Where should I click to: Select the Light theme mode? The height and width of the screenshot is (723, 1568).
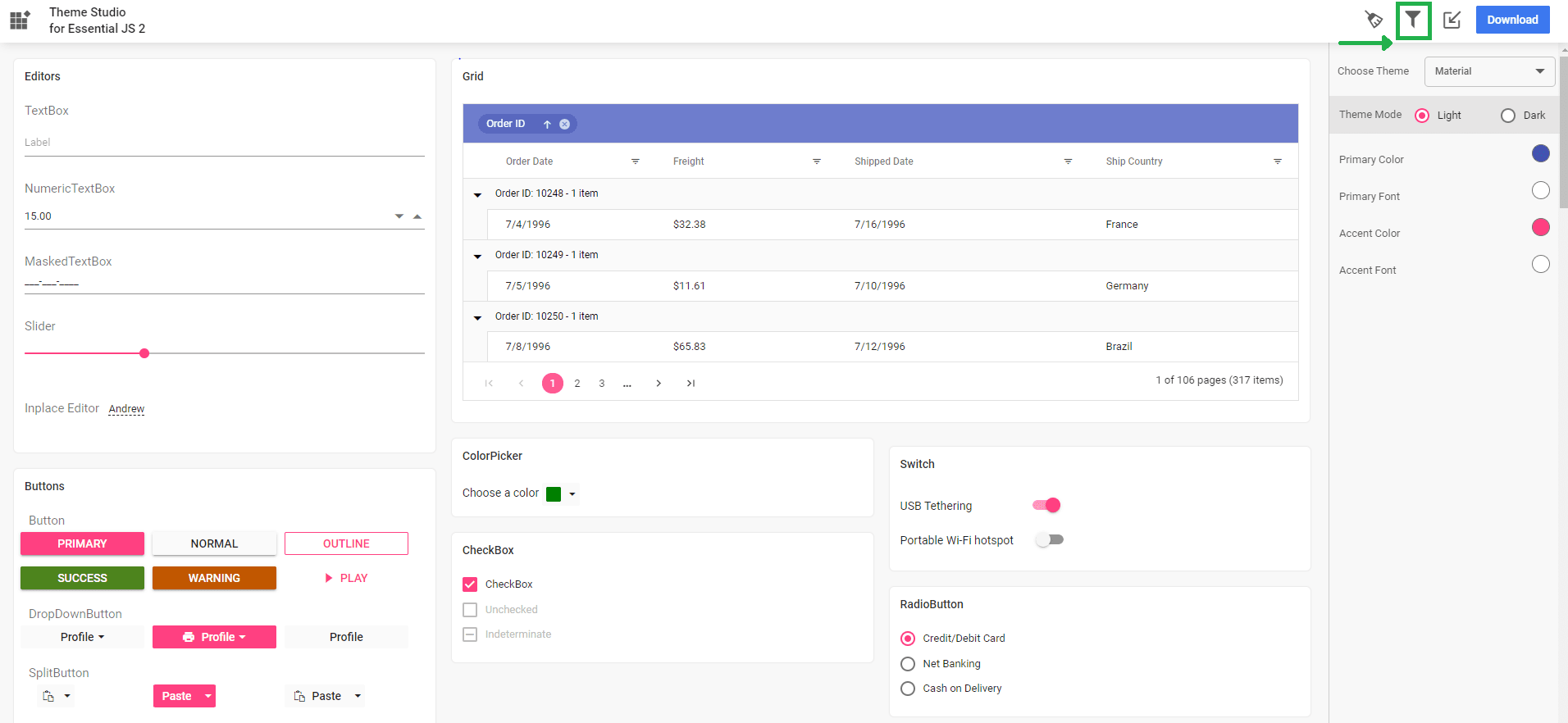(x=1422, y=116)
